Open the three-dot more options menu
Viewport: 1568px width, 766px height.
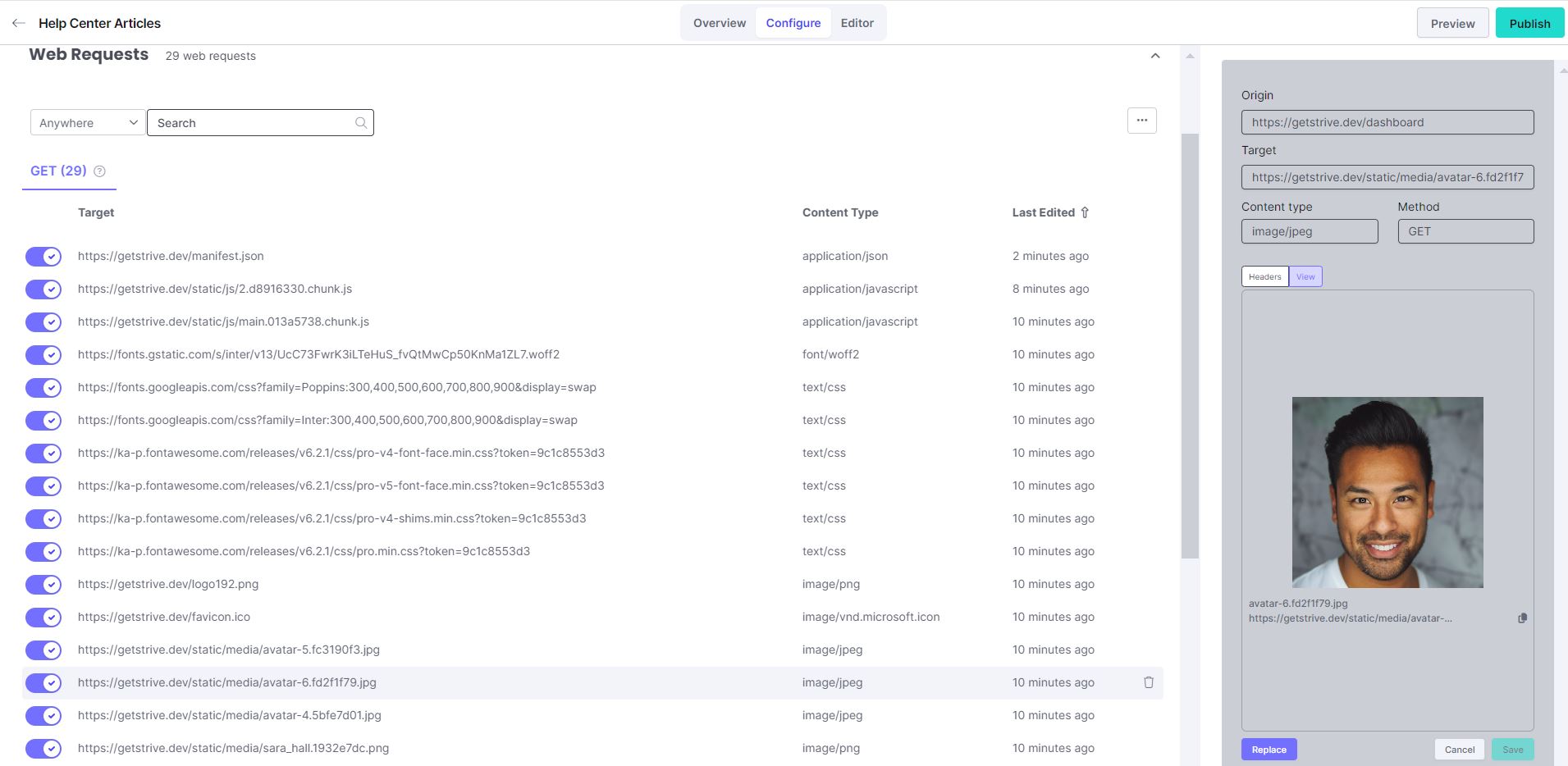coord(1142,121)
